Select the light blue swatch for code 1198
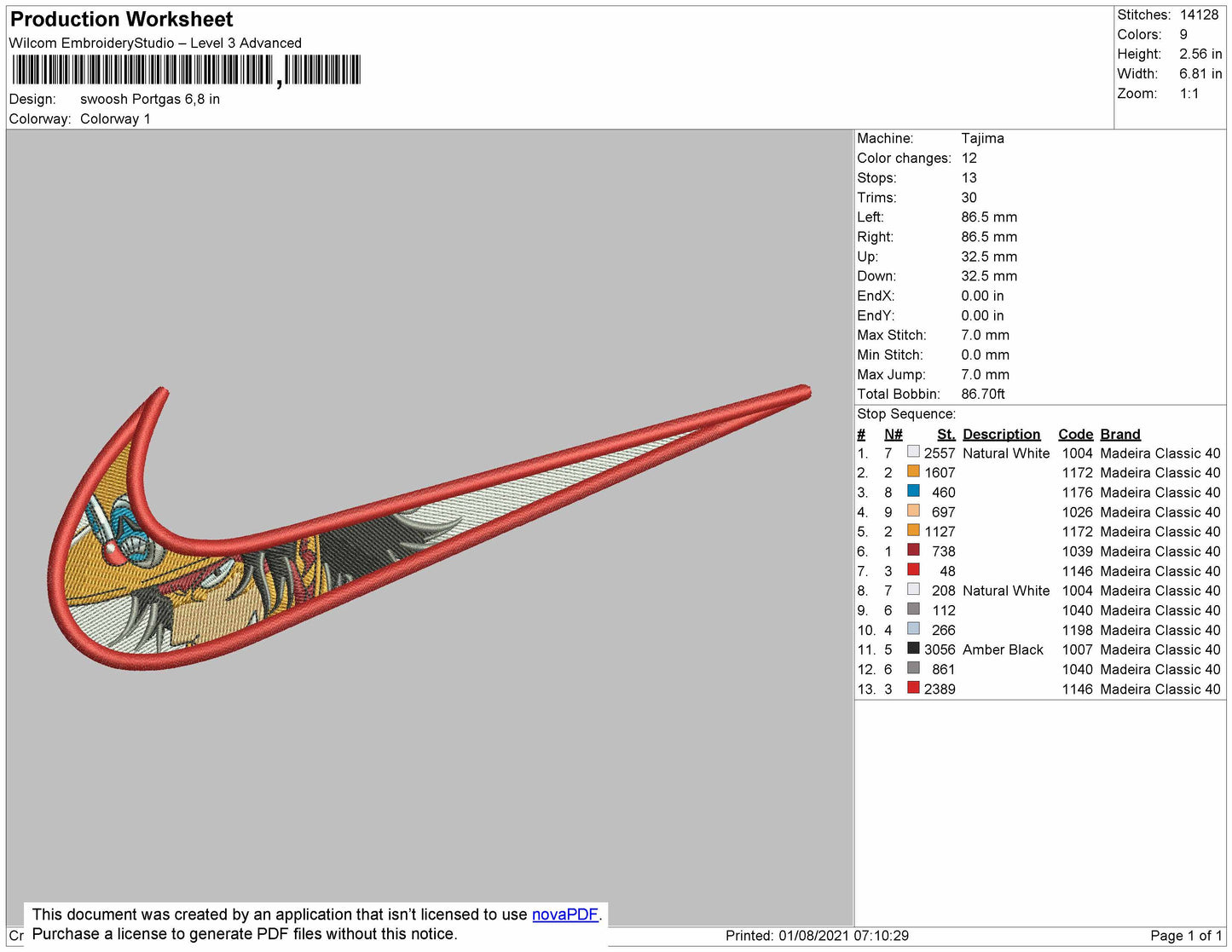1232x952 pixels. tap(913, 628)
